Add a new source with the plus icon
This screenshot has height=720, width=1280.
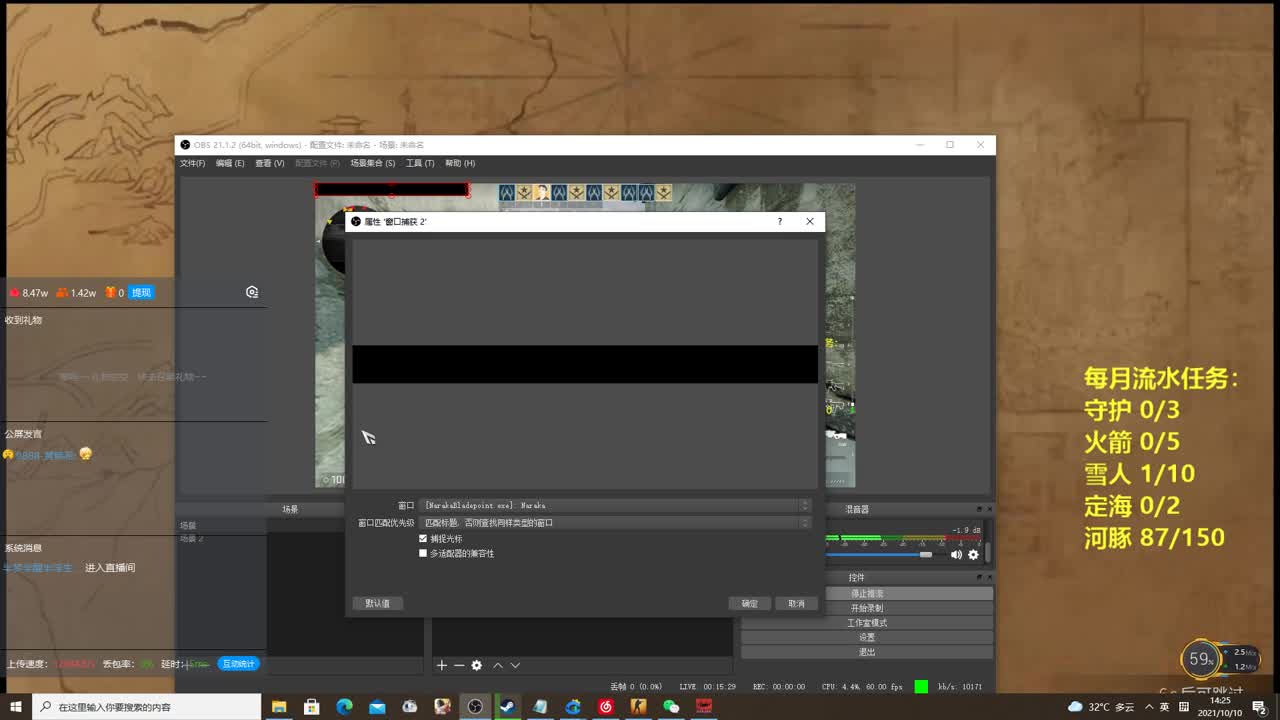442,665
